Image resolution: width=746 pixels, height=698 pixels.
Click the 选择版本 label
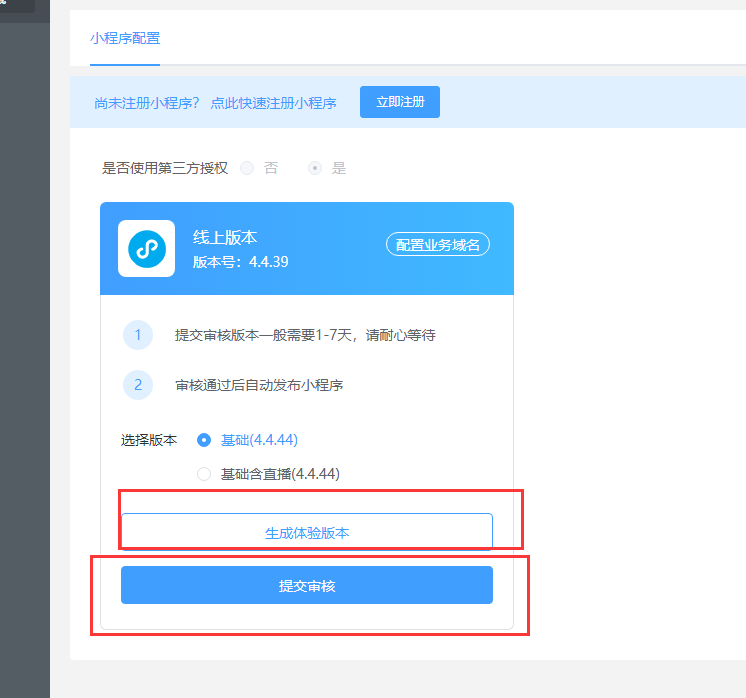[x=149, y=440]
